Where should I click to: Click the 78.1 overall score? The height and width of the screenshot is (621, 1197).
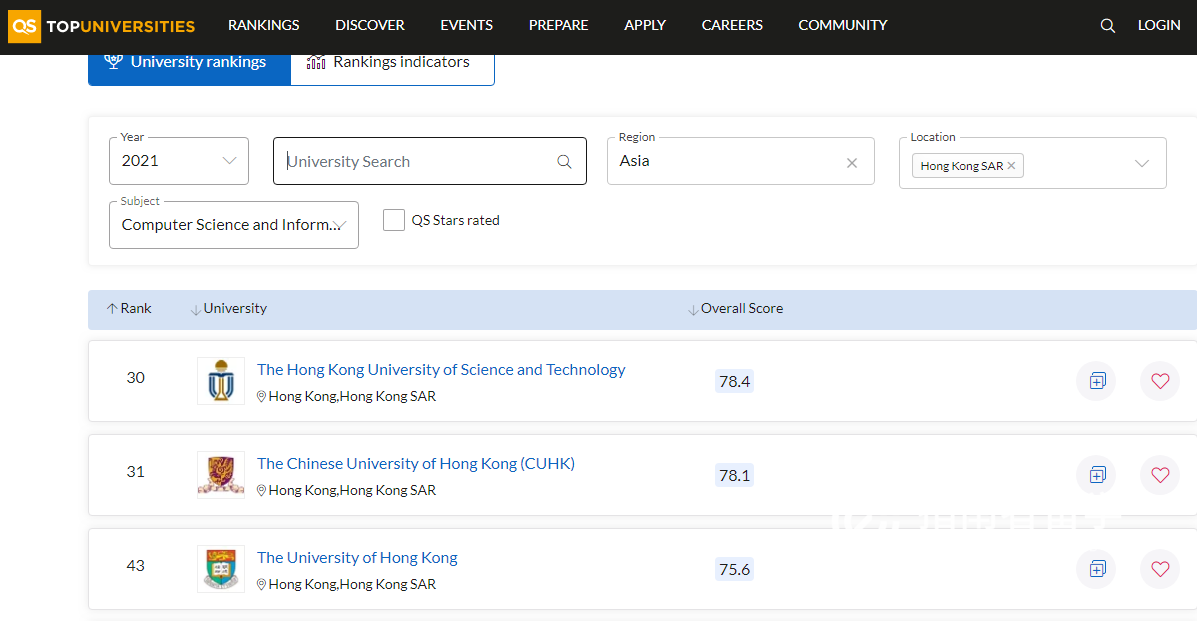[734, 475]
